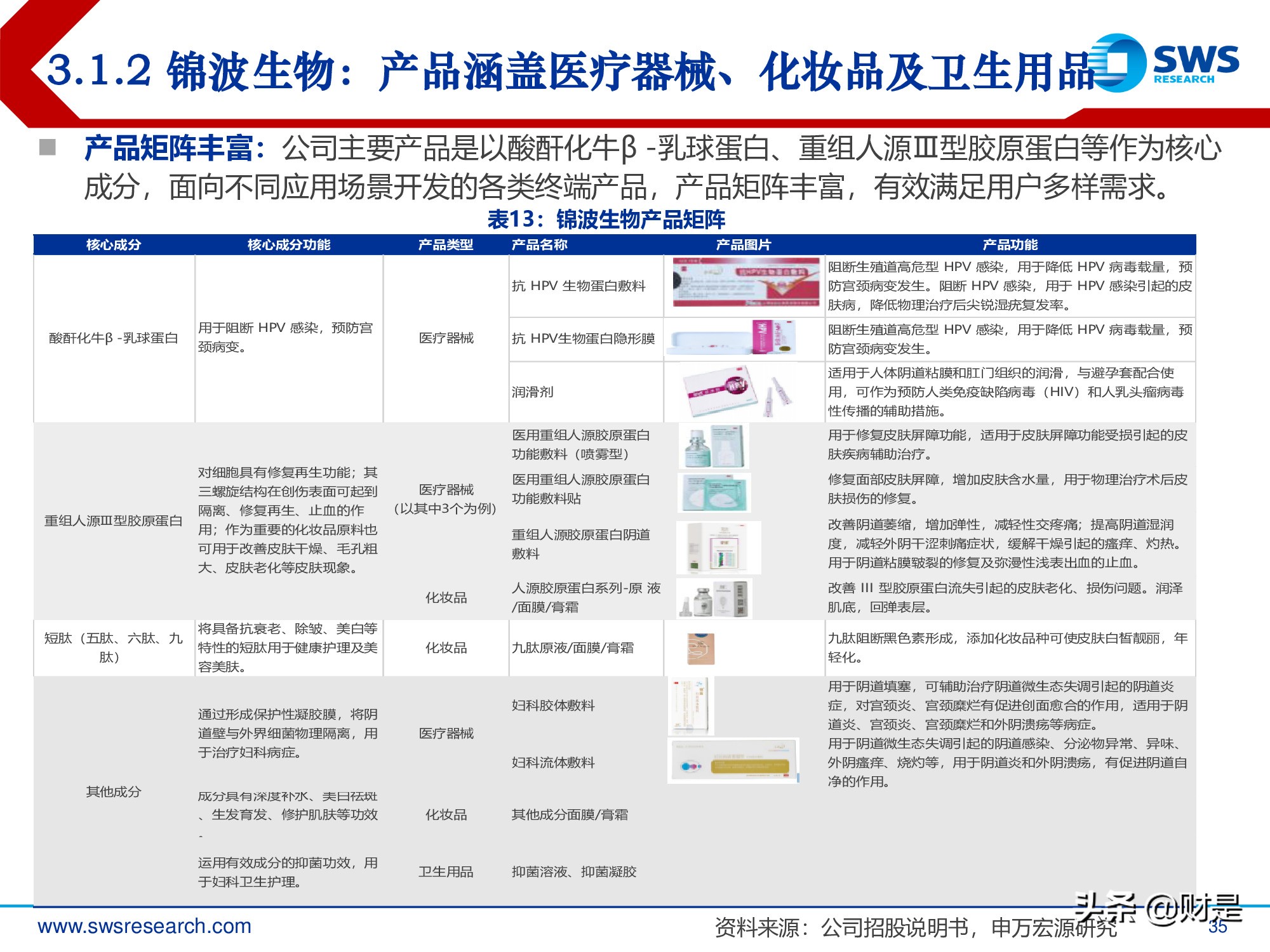
Task: Click product name 重组人源胶原蛋白阴道敷料
Action: point(581,544)
